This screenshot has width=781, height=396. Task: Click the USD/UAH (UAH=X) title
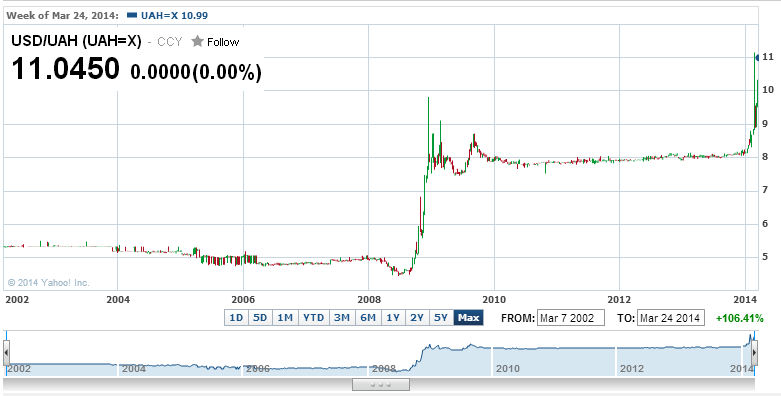point(77,41)
